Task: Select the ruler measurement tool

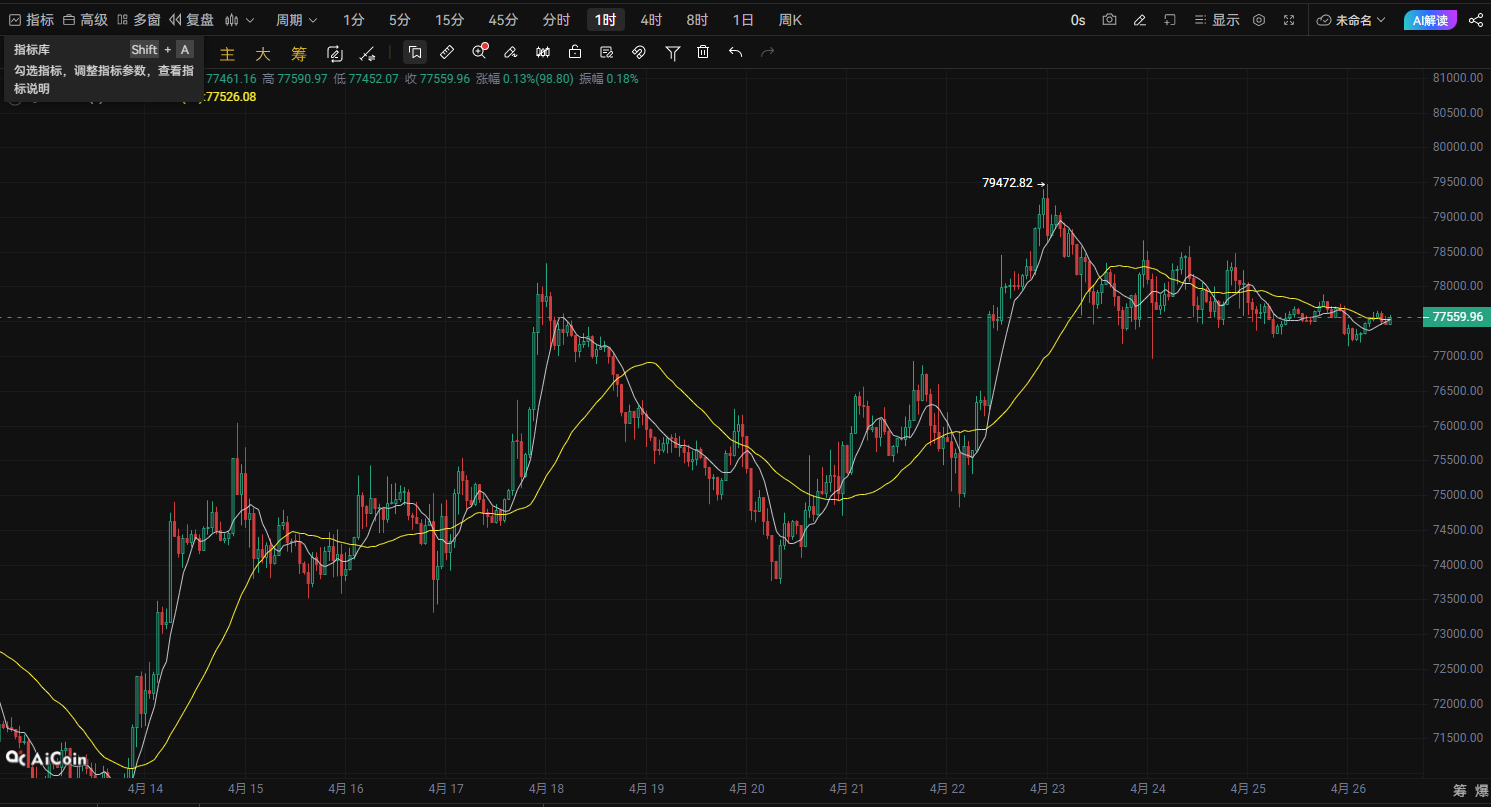Action: (x=447, y=52)
